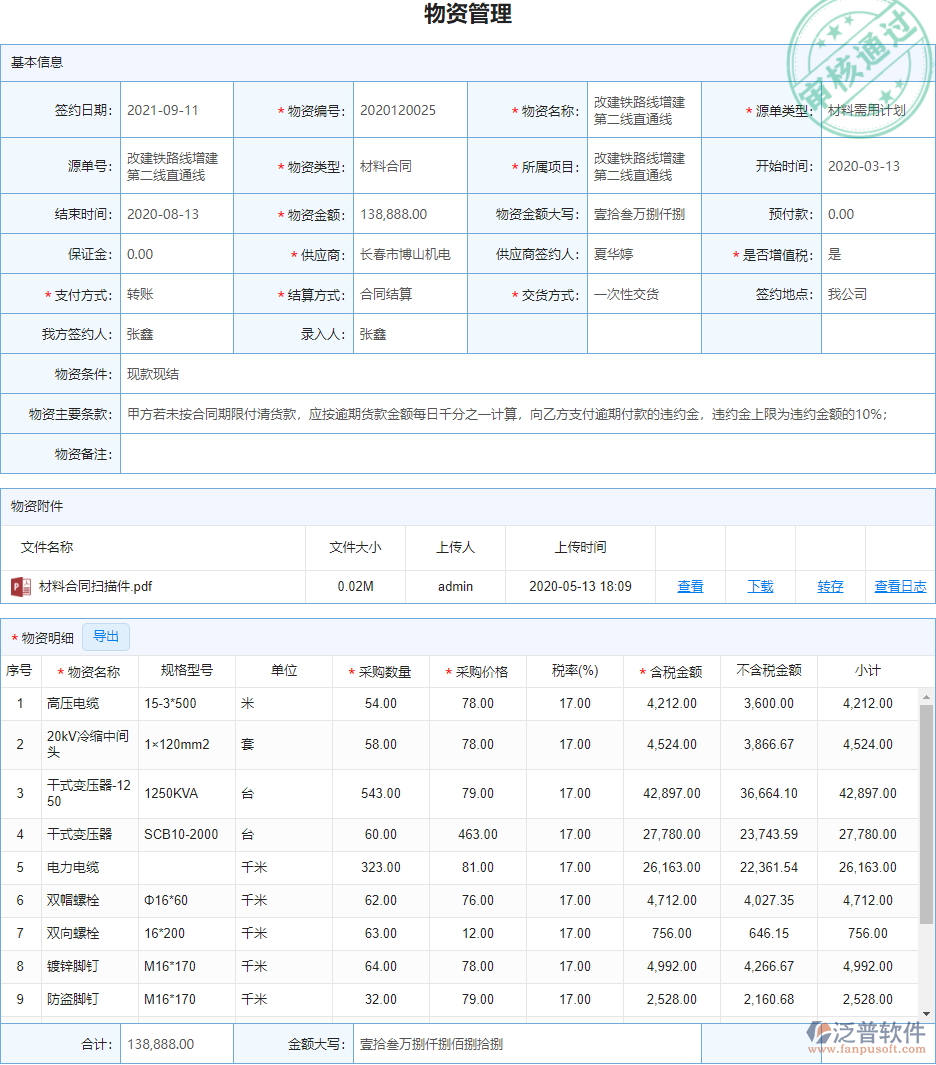Click the filename 材料合同扫描件.pdf
Image resolution: width=936 pixels, height=1065 pixels.
[92, 586]
